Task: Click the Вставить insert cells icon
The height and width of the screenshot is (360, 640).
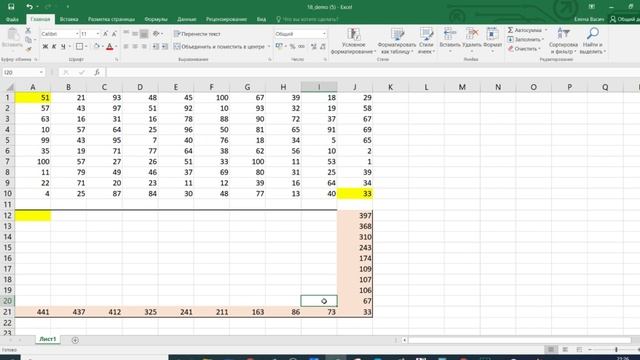Action: tap(450, 34)
